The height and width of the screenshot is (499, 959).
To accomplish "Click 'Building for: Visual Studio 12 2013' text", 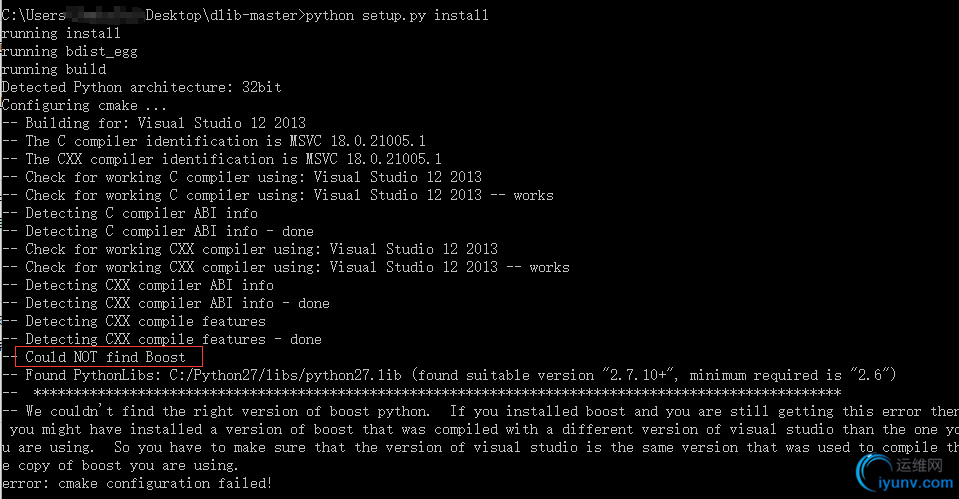I will (x=165, y=123).
